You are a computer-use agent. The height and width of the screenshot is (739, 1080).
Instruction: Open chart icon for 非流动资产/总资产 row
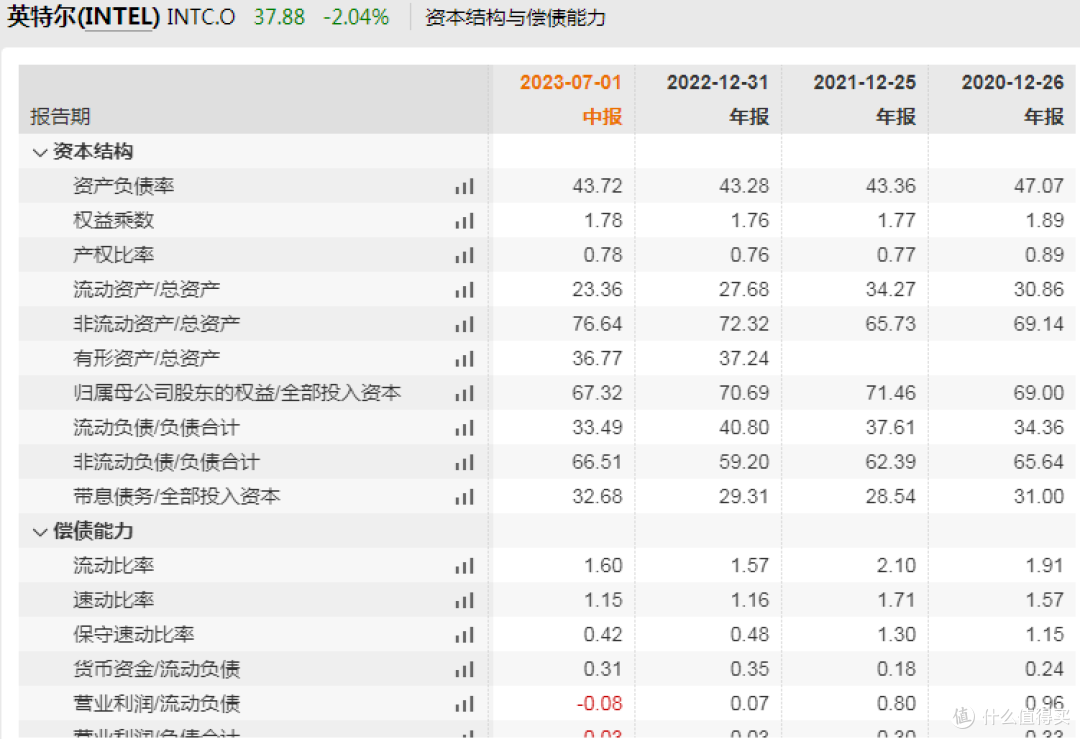pyautogui.click(x=464, y=324)
